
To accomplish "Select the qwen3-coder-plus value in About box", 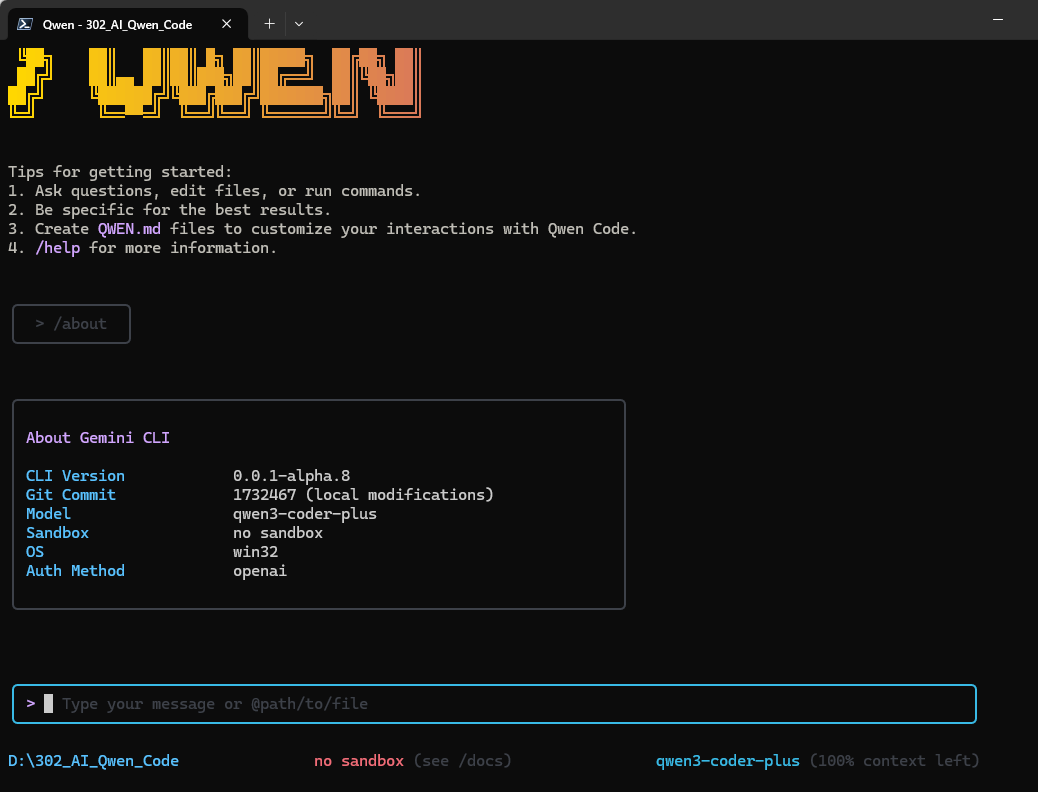I will coord(305,515).
